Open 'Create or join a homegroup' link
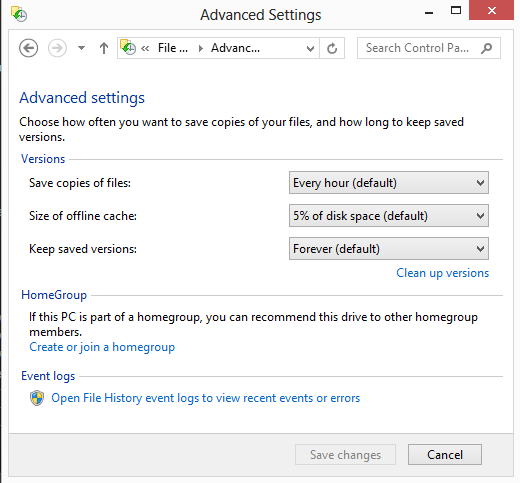 [x=102, y=347]
